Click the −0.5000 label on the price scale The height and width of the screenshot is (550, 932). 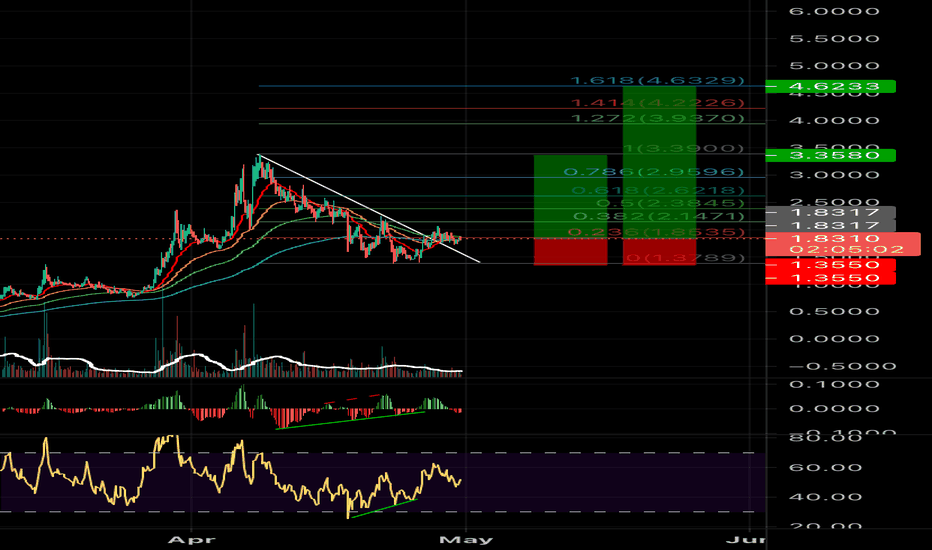click(x=842, y=366)
